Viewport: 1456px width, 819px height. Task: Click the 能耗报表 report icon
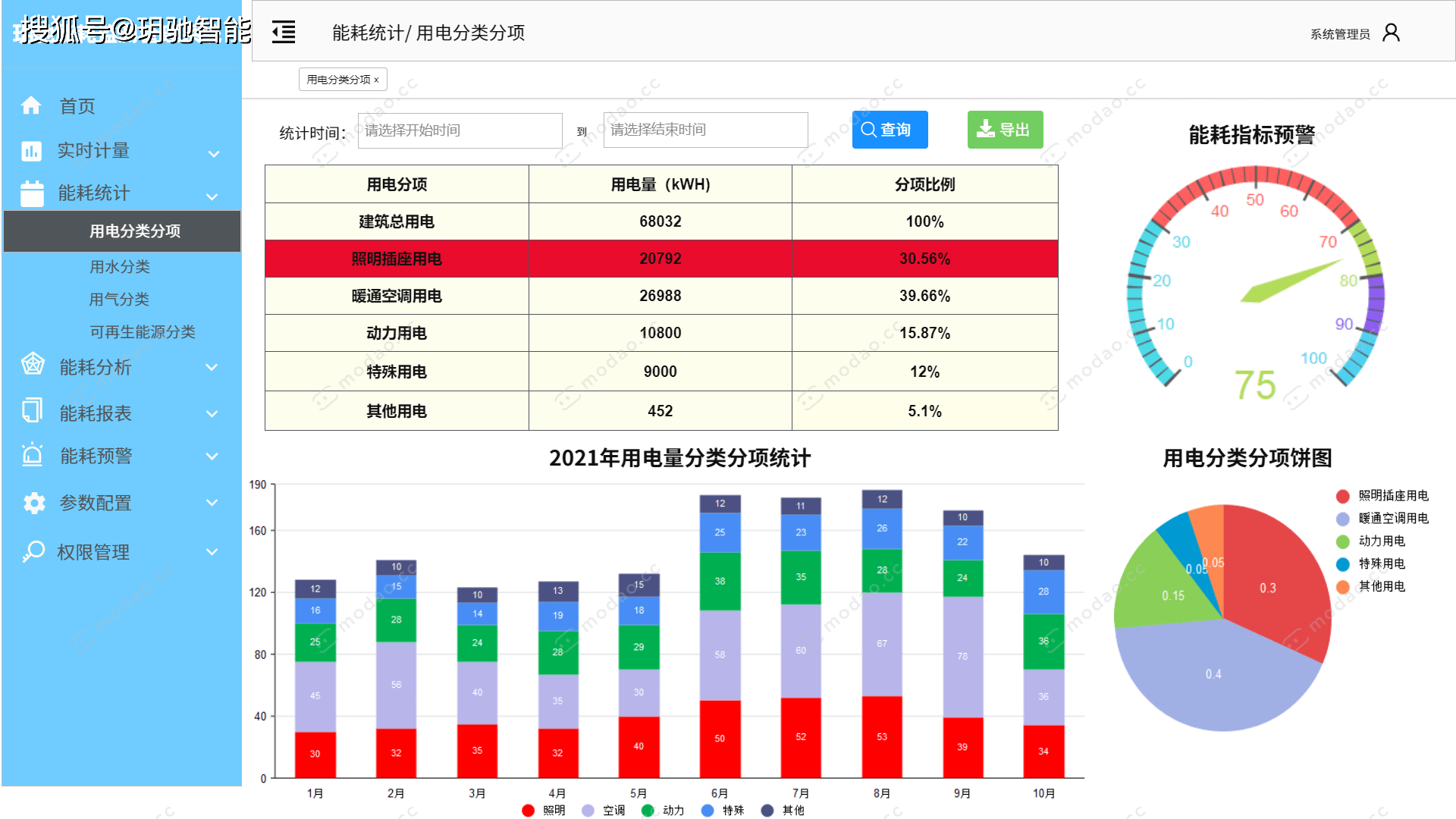31,411
